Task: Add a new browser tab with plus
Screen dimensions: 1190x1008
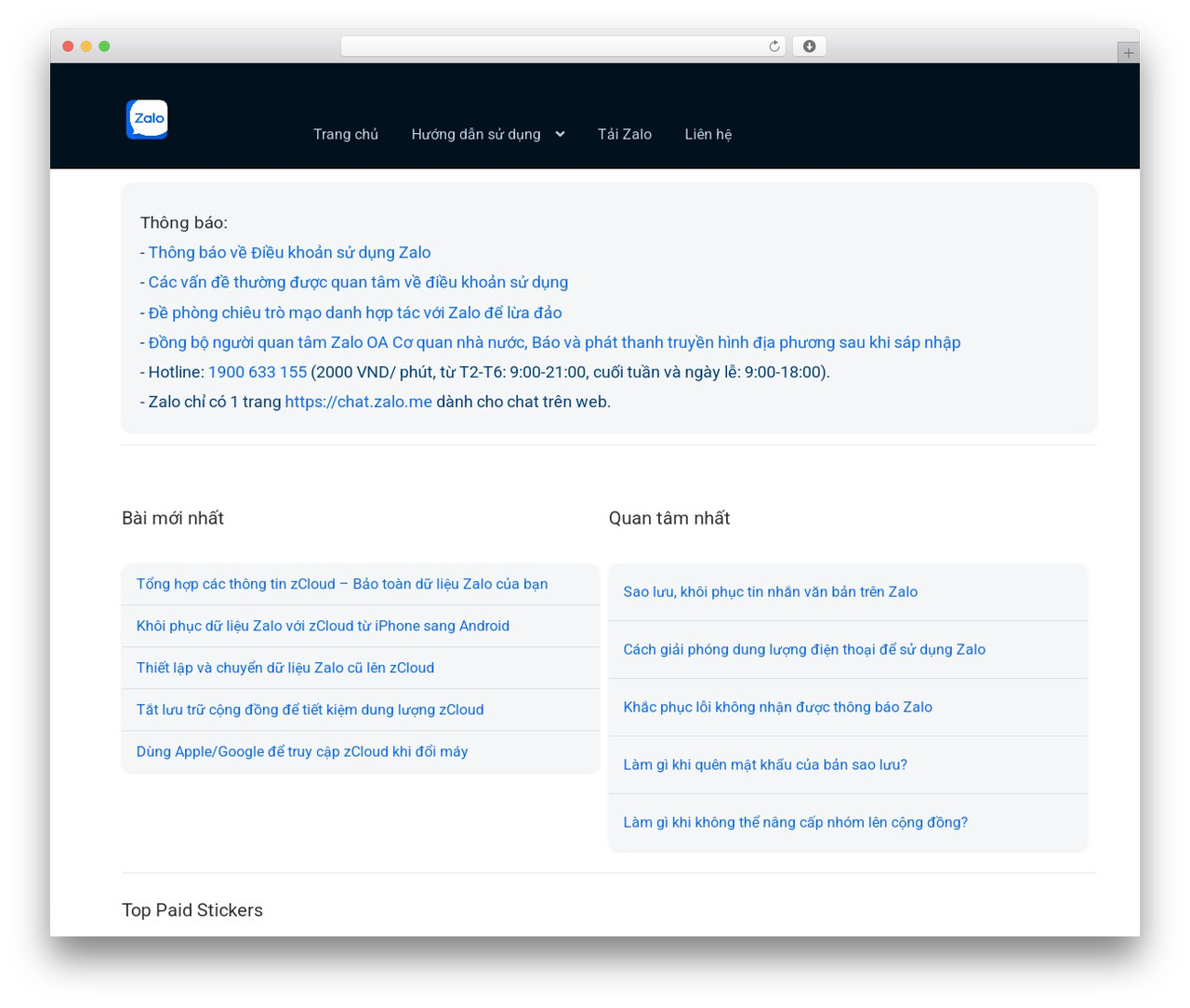Action: [x=1128, y=53]
